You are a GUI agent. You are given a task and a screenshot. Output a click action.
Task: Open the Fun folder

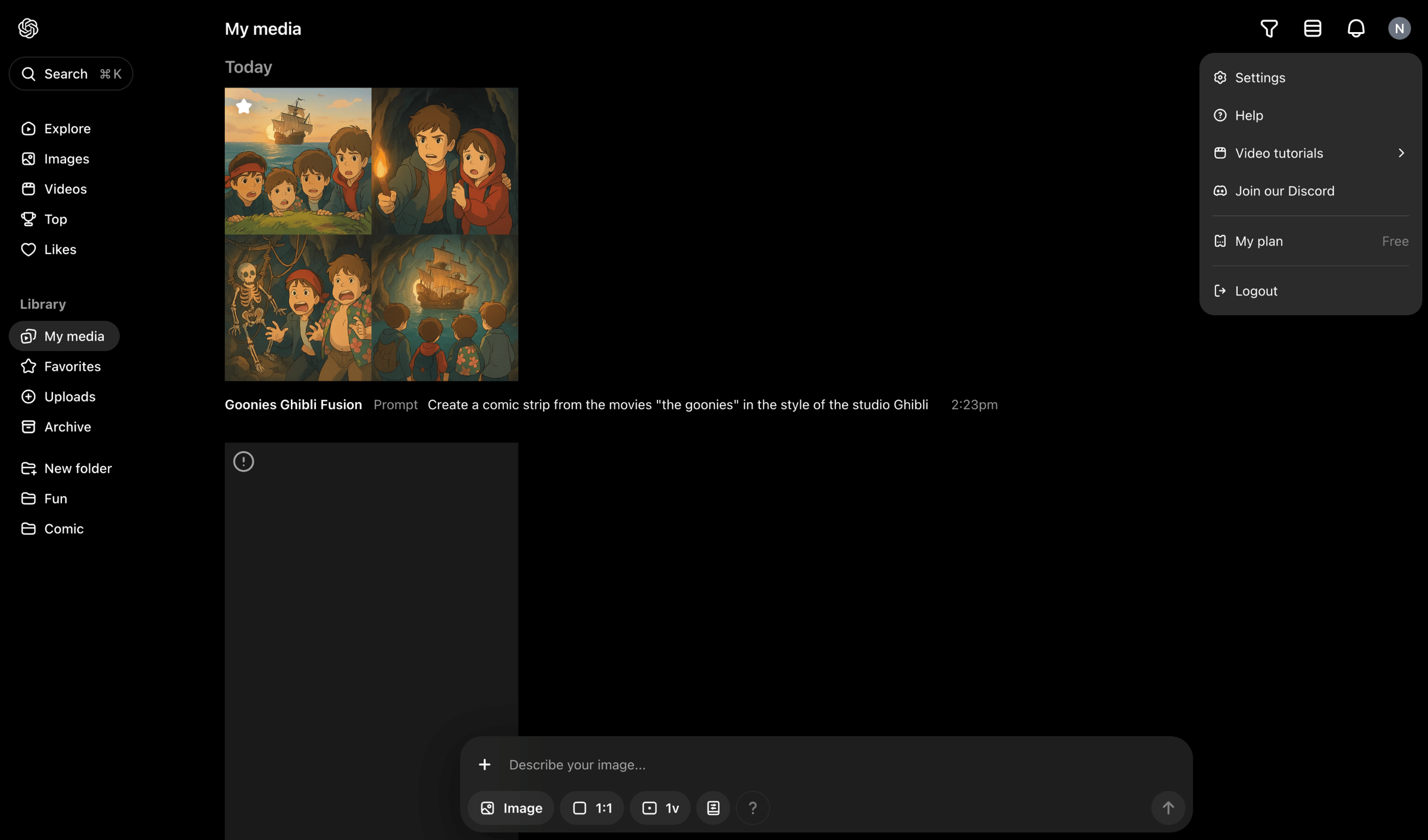click(x=44, y=499)
